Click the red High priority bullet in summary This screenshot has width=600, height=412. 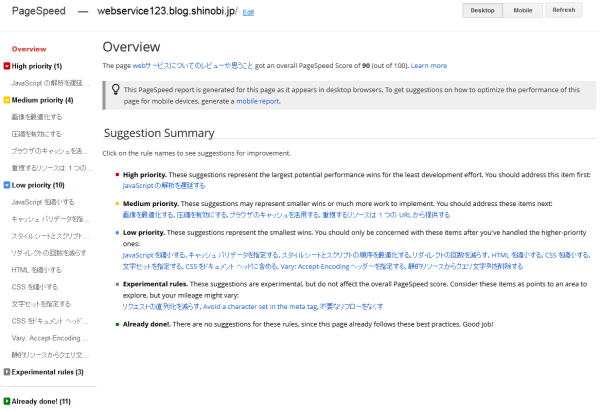tap(117, 175)
